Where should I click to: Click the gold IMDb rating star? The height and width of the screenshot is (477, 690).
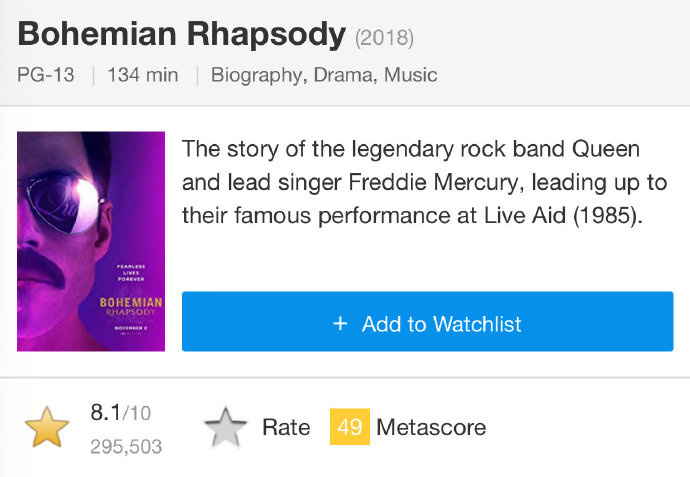47,427
